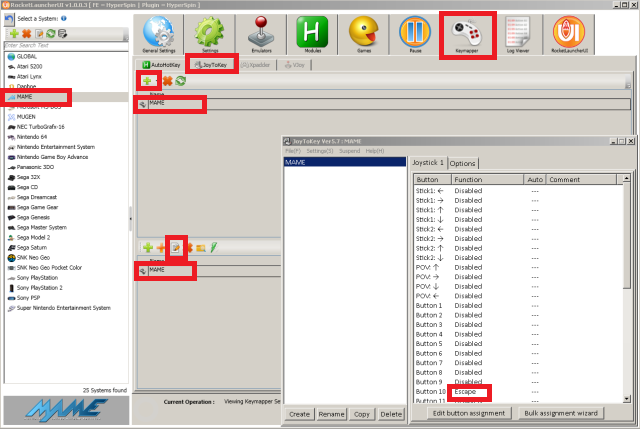Edit the selected system in systems toolbar

pyautogui.click(x=39, y=33)
